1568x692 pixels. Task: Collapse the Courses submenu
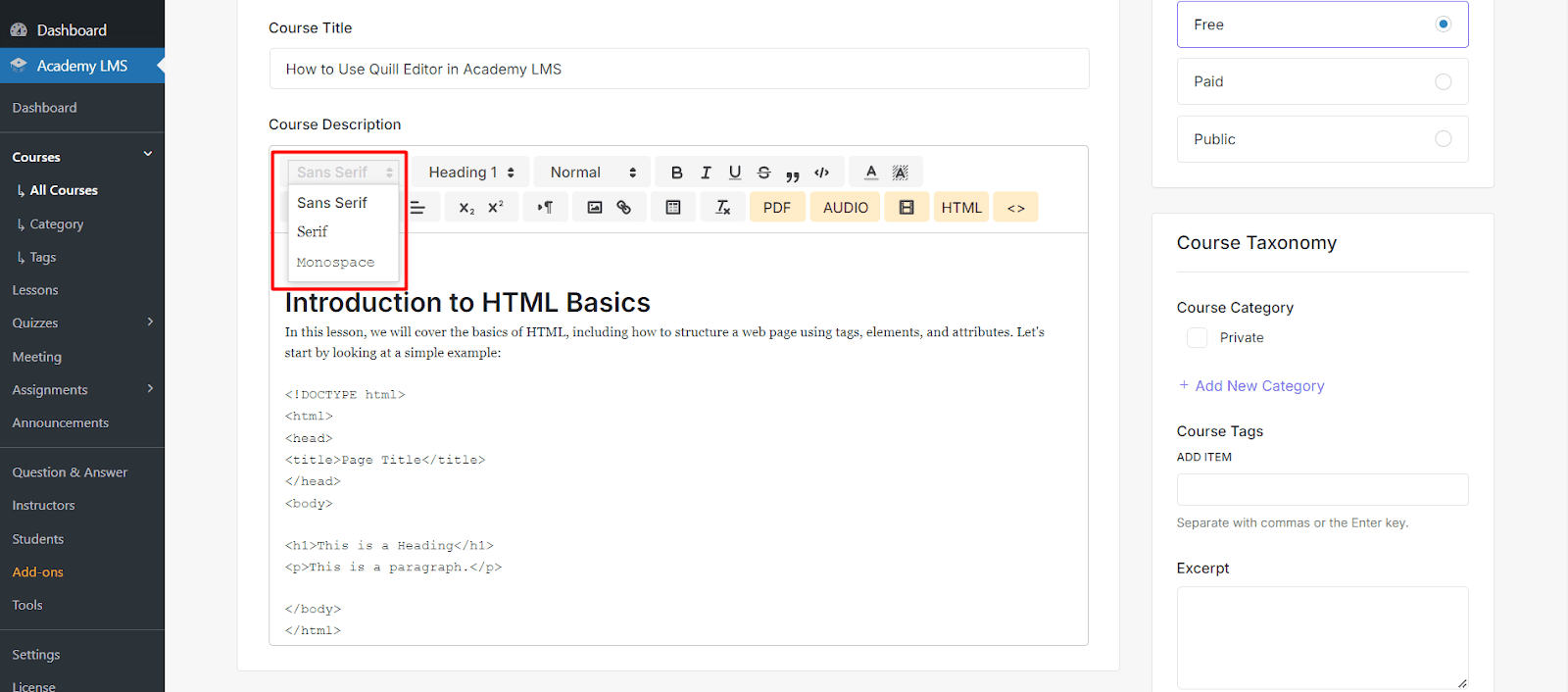pyautogui.click(x=148, y=154)
